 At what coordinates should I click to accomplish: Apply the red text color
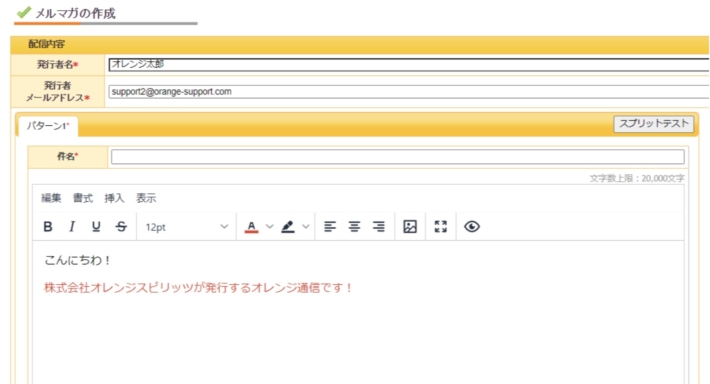(251, 226)
